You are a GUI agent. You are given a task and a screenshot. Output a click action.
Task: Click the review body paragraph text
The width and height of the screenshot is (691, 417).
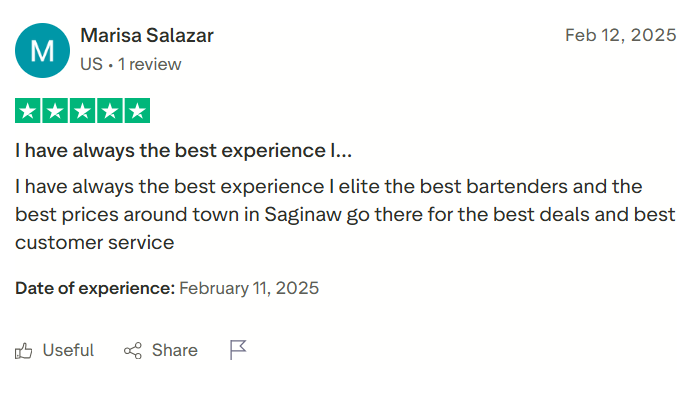(345, 214)
